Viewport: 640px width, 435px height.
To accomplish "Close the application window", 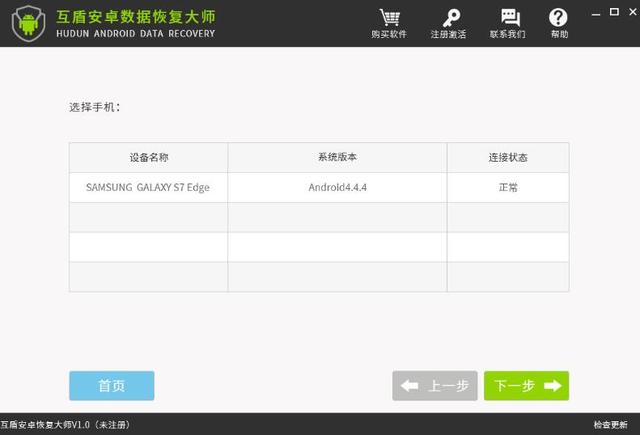I will (633, 12).
